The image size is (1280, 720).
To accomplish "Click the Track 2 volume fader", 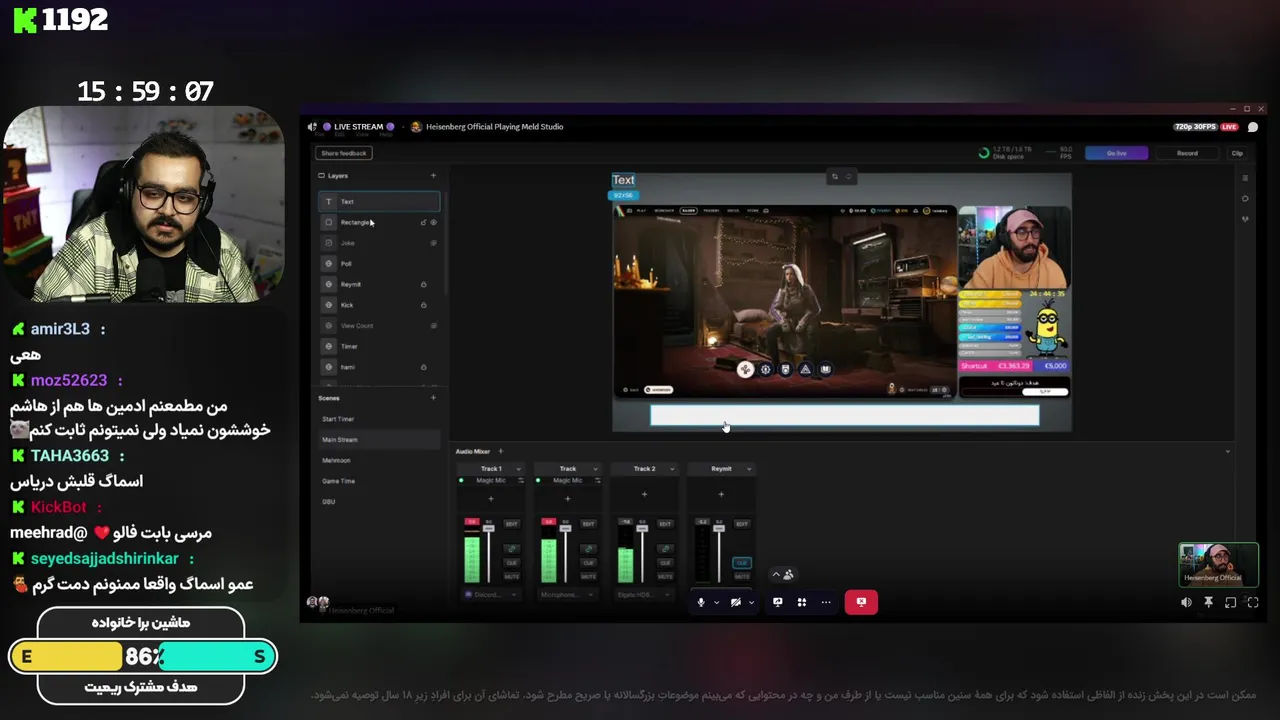I will click(x=642, y=528).
